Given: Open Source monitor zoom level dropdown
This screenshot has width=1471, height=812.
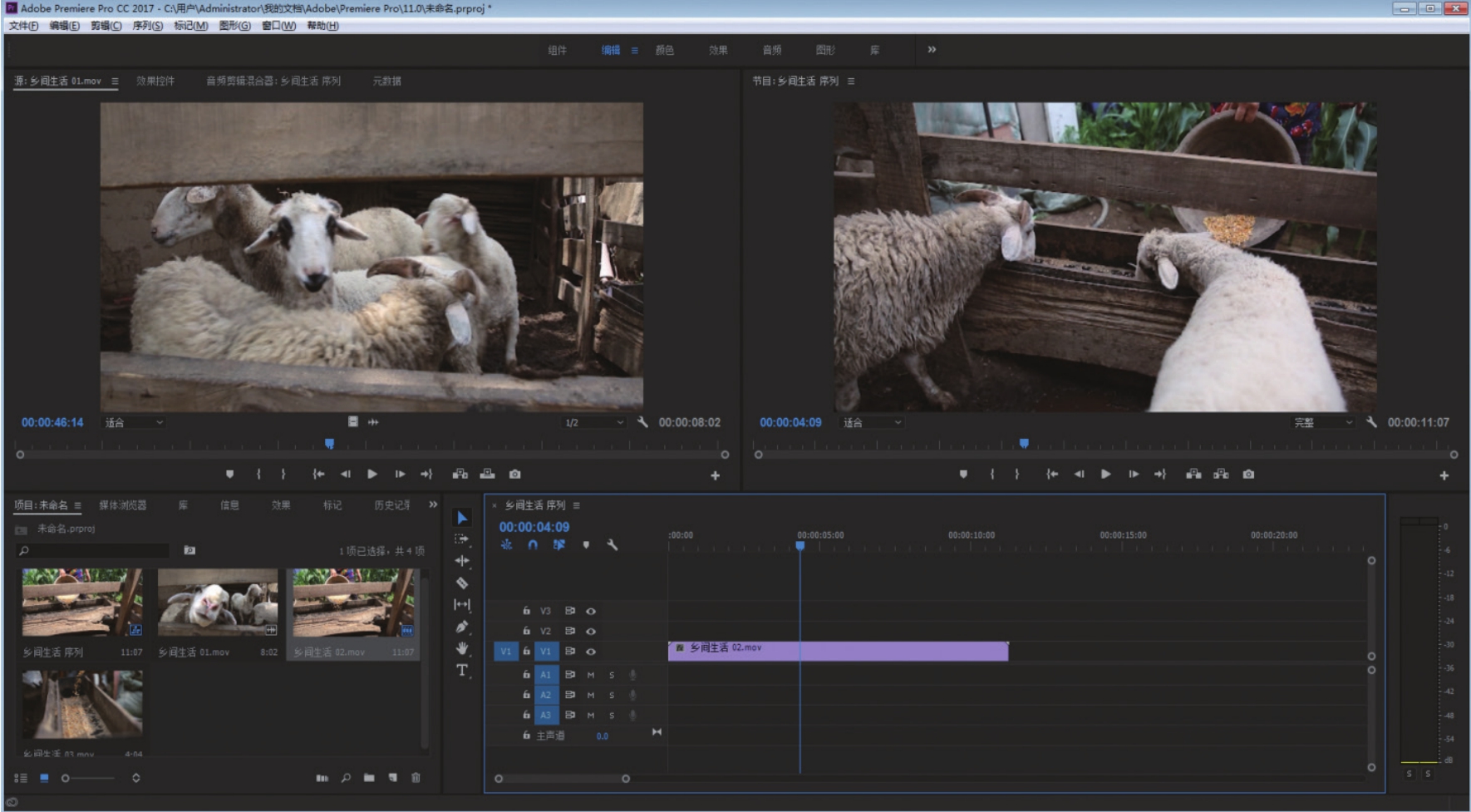Looking at the screenshot, I should coord(135,422).
